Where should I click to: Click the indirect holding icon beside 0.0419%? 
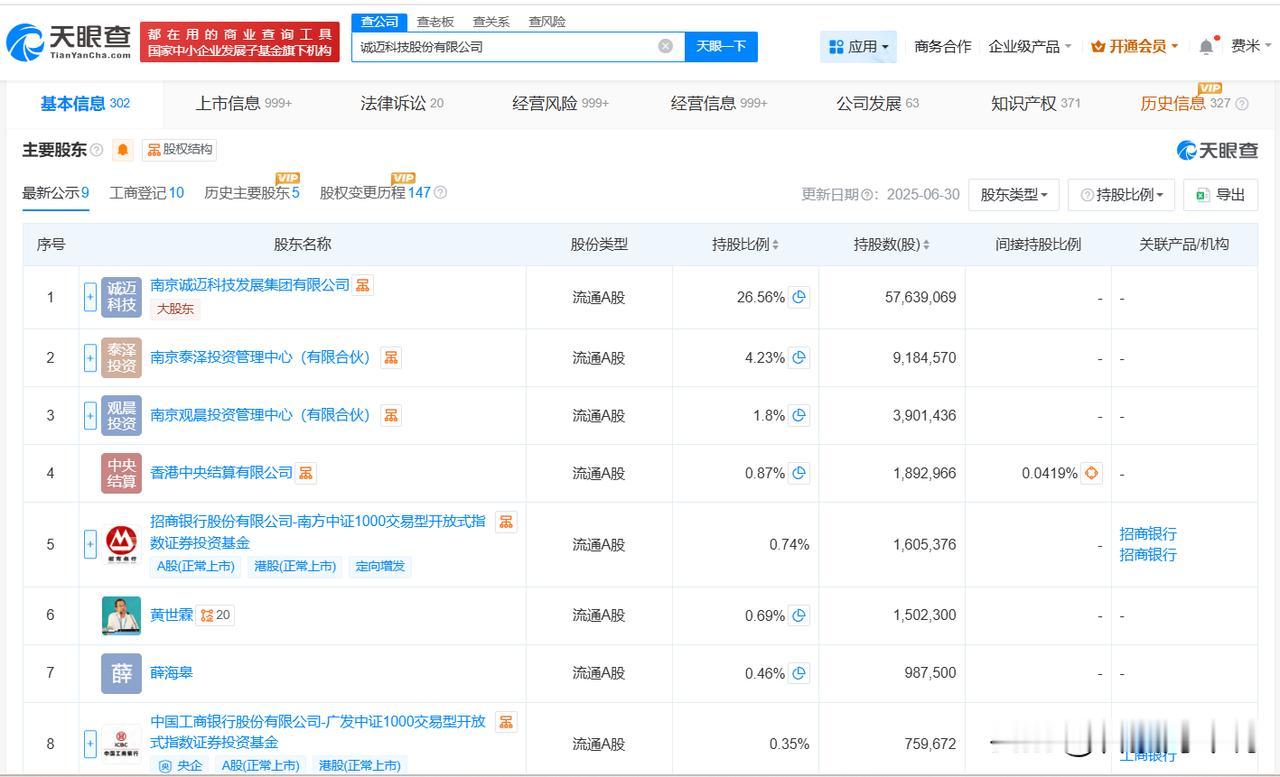click(x=1092, y=473)
